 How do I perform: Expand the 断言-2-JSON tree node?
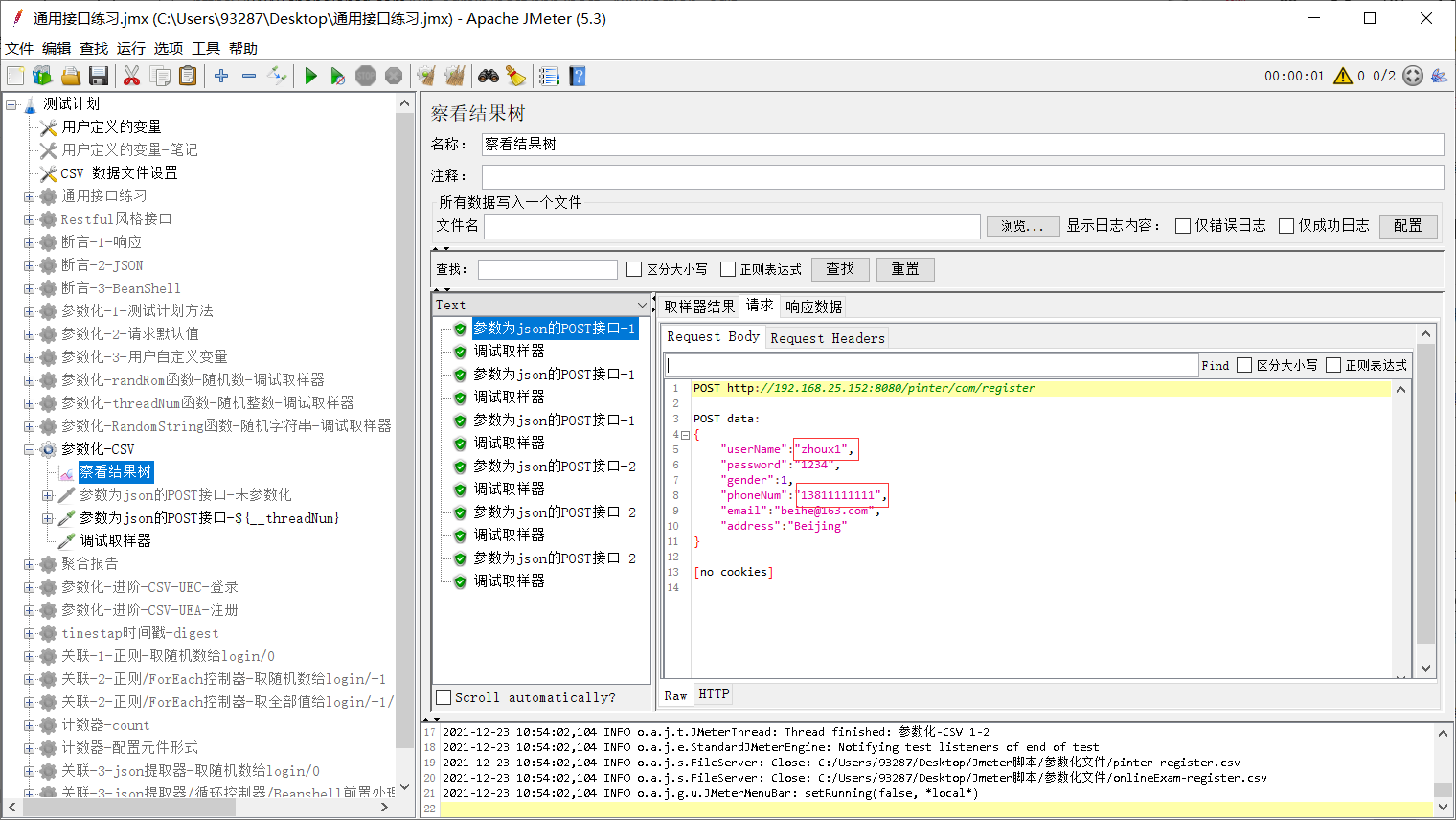pos(30,265)
